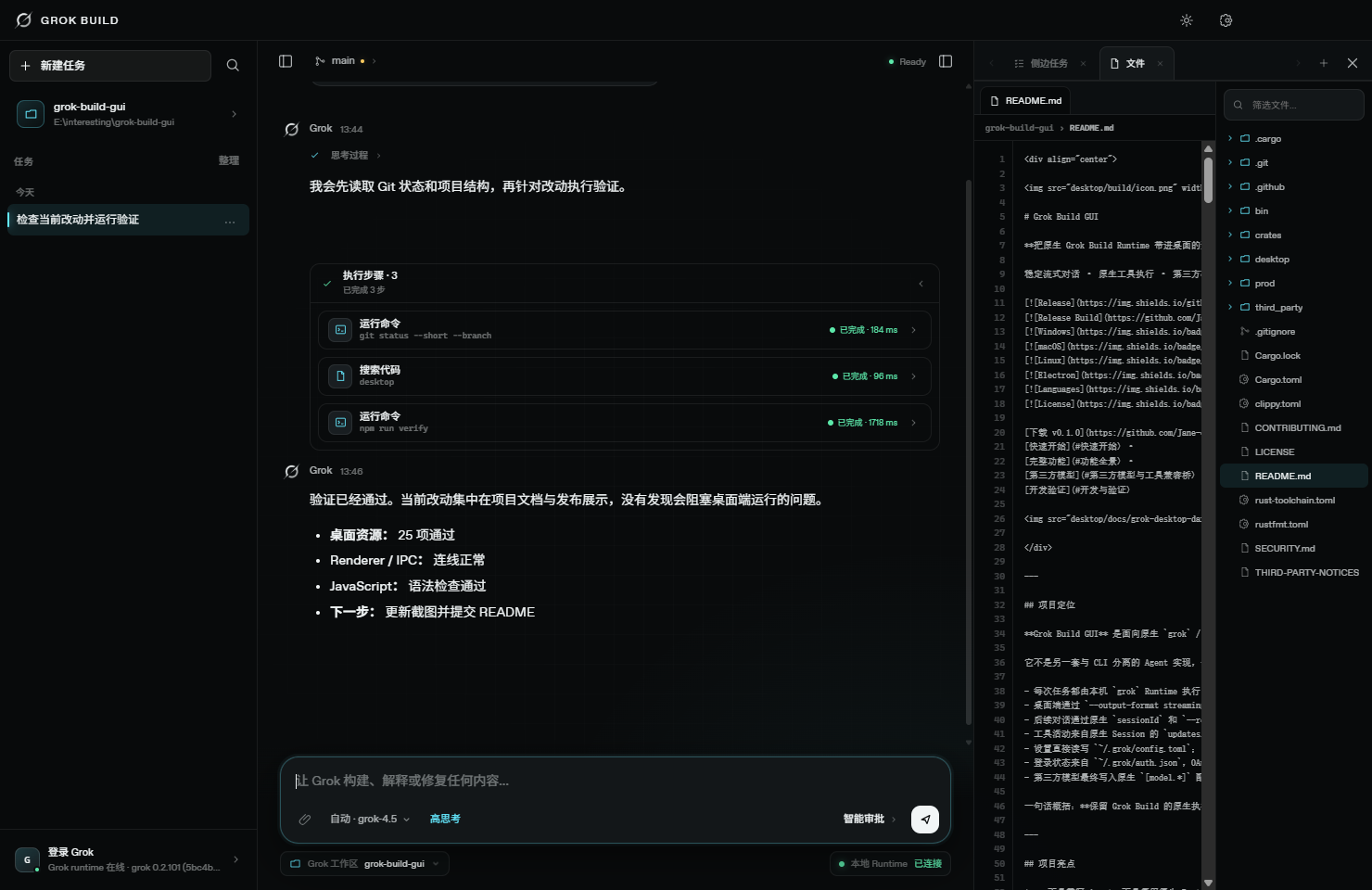Switch to the 文件 tab
The width and height of the screenshot is (1372, 890).
(x=1136, y=64)
